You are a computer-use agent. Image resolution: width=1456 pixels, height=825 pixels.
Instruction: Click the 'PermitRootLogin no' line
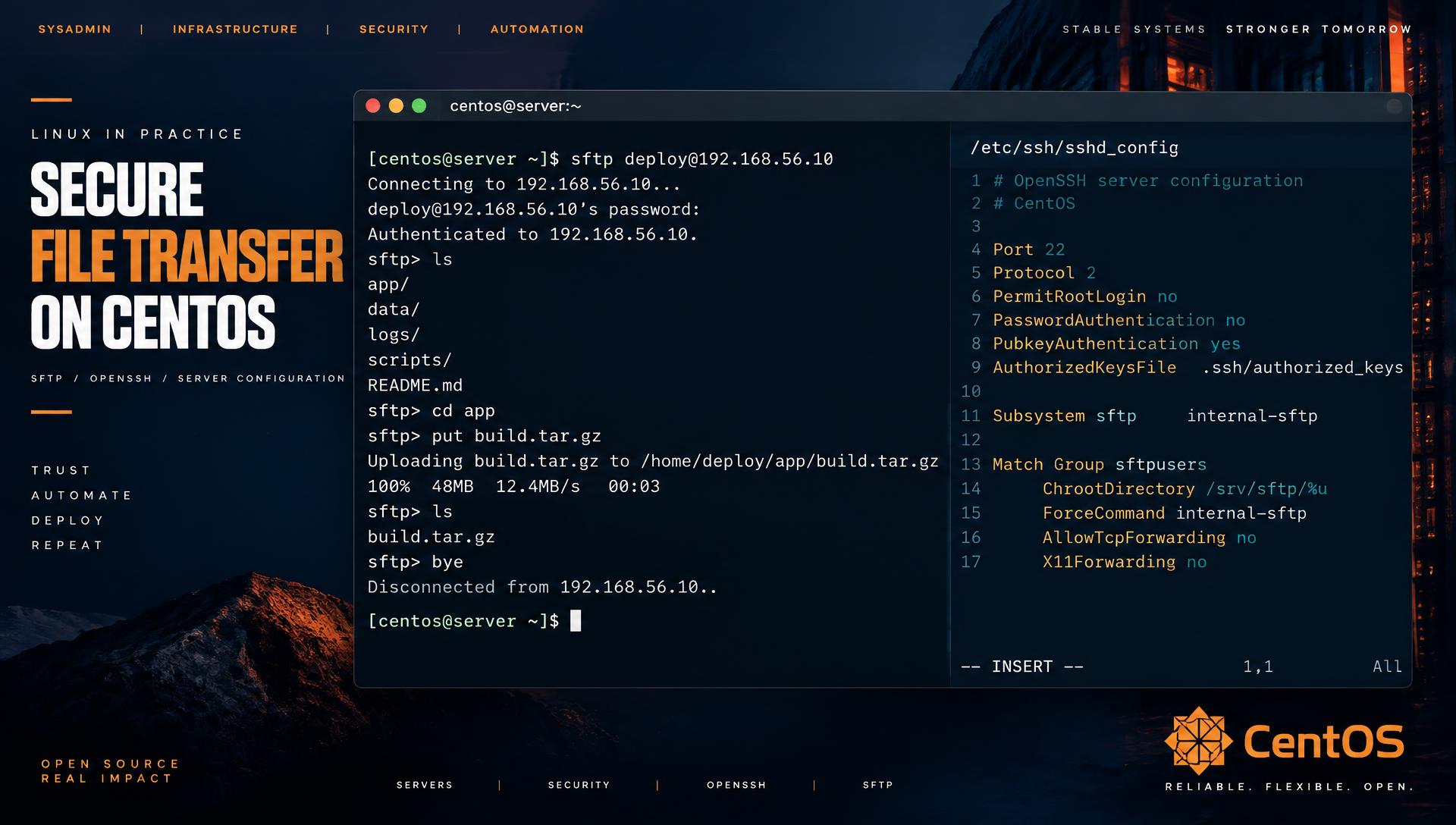[1085, 296]
